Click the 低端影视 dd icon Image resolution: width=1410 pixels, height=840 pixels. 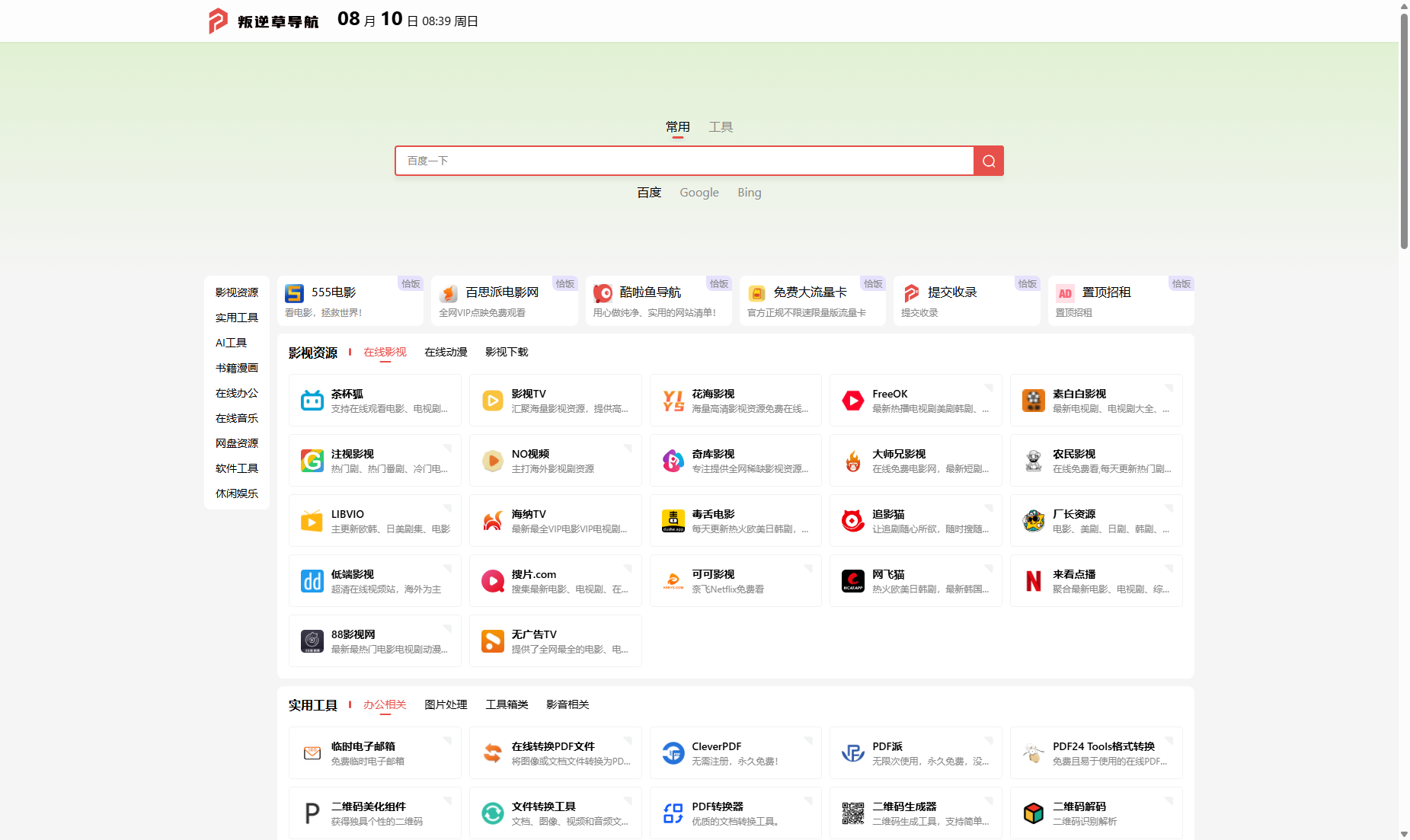pyautogui.click(x=312, y=581)
